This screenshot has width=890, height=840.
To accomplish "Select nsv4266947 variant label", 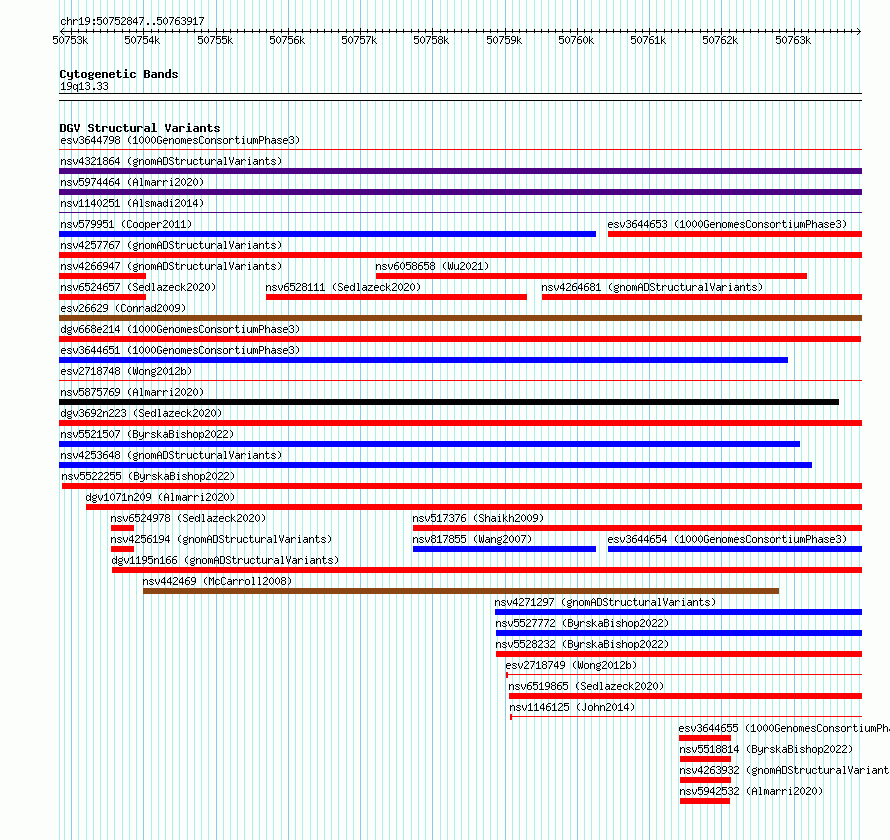I will coord(171,266).
